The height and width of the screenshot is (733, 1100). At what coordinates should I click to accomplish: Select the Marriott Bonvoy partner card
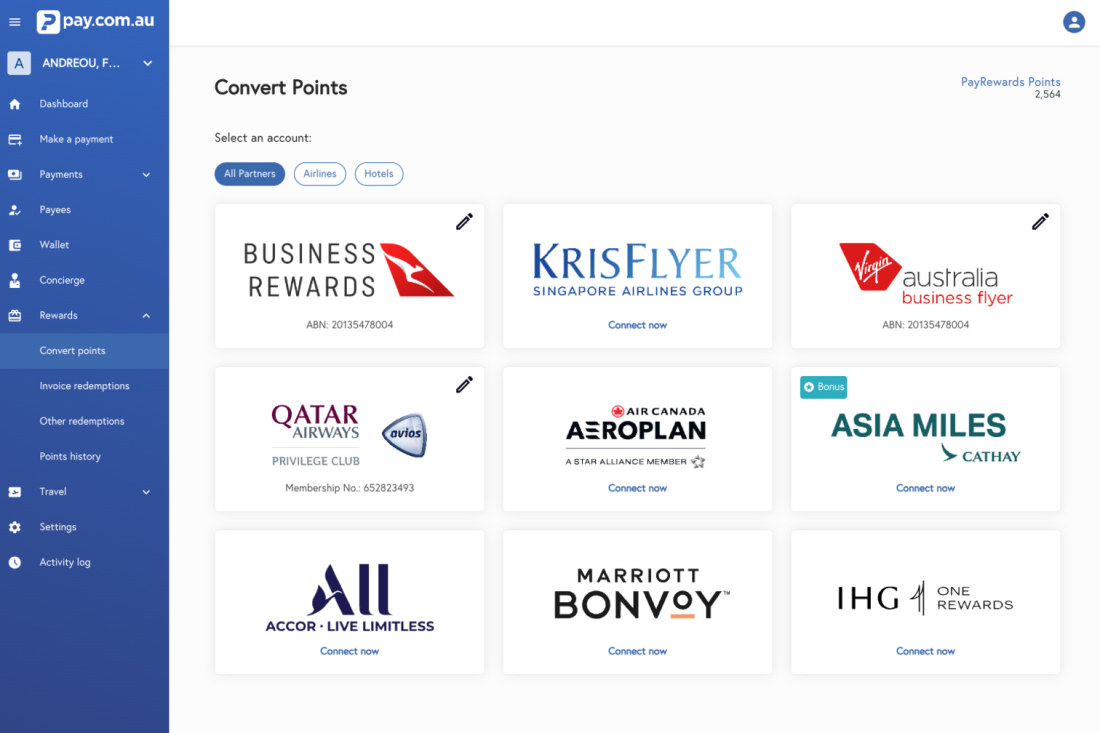coord(637,601)
